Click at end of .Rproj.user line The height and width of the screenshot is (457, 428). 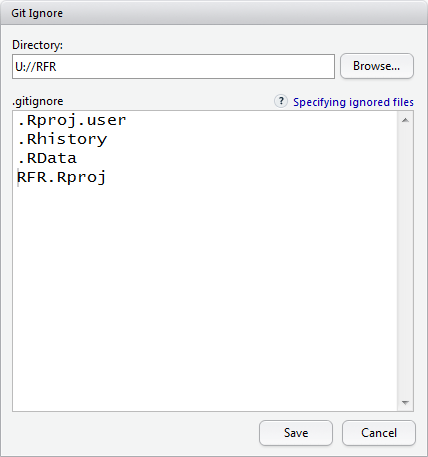coord(128,120)
